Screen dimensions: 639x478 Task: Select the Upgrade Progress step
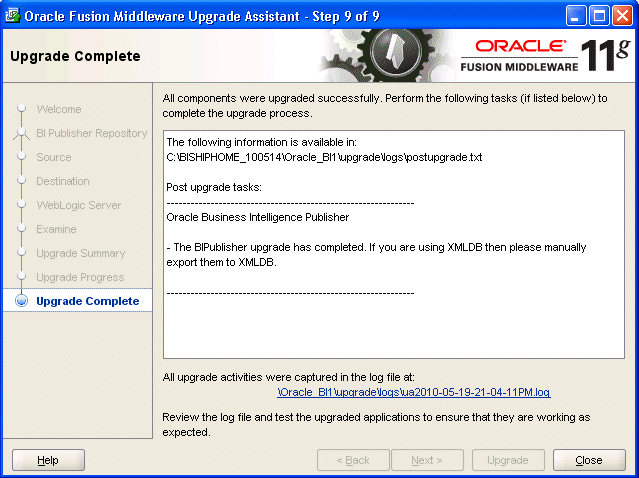click(80, 277)
